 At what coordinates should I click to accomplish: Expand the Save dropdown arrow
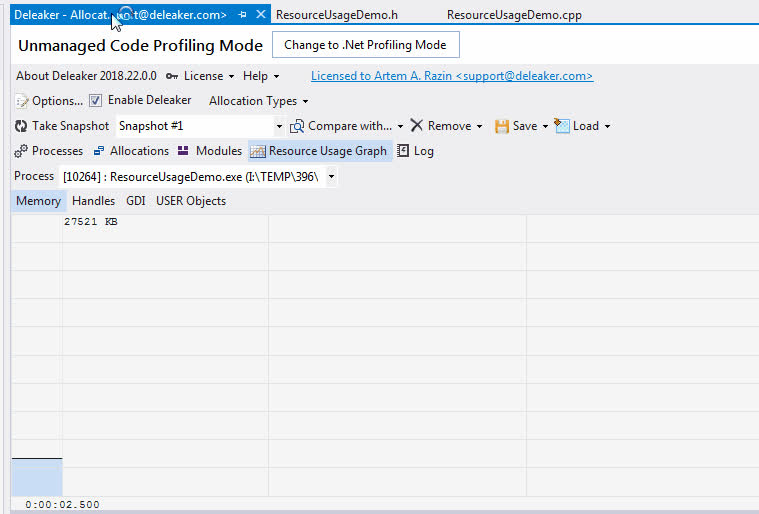coord(545,127)
